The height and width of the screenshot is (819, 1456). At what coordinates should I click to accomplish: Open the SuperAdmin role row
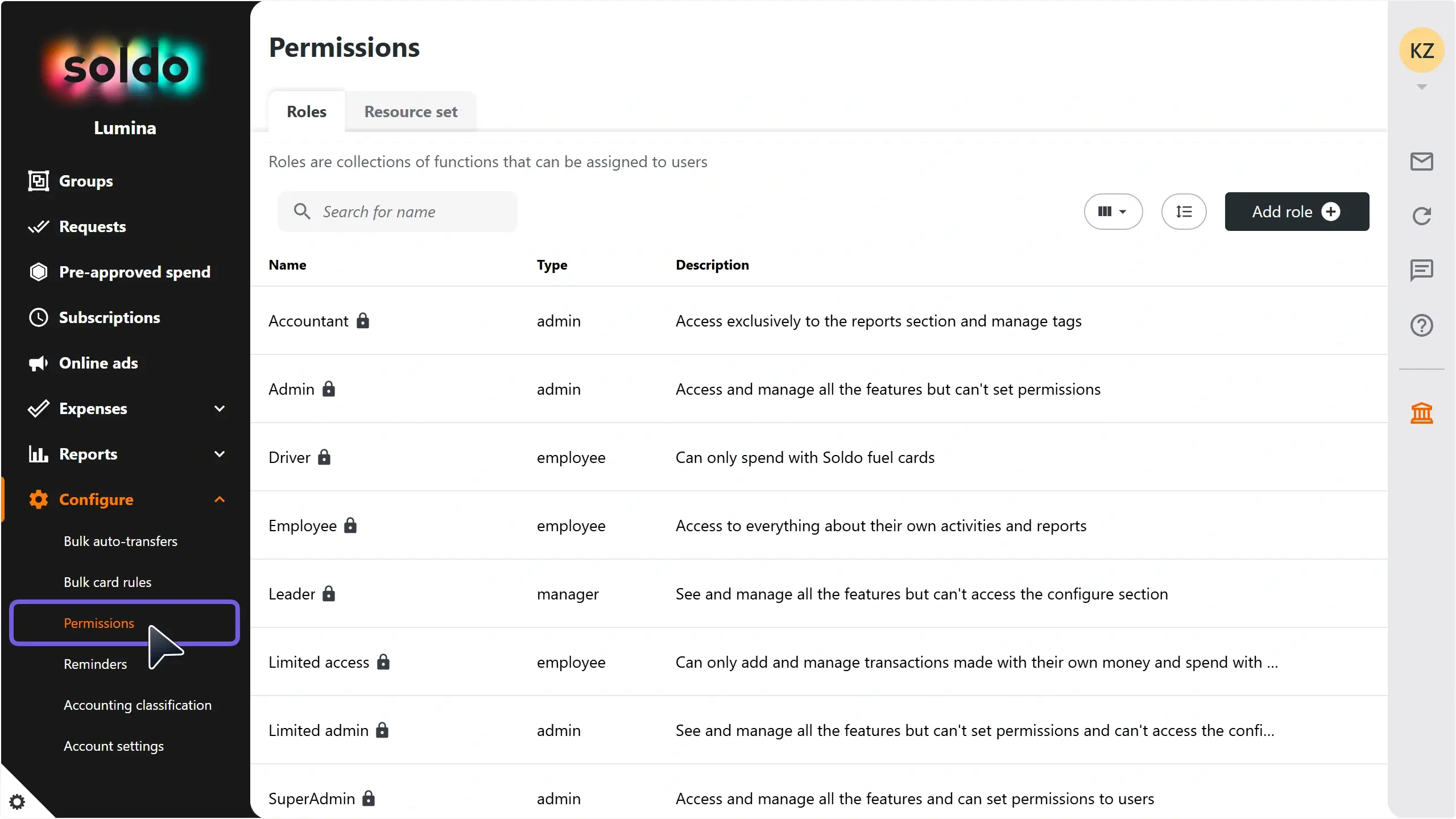(x=312, y=799)
